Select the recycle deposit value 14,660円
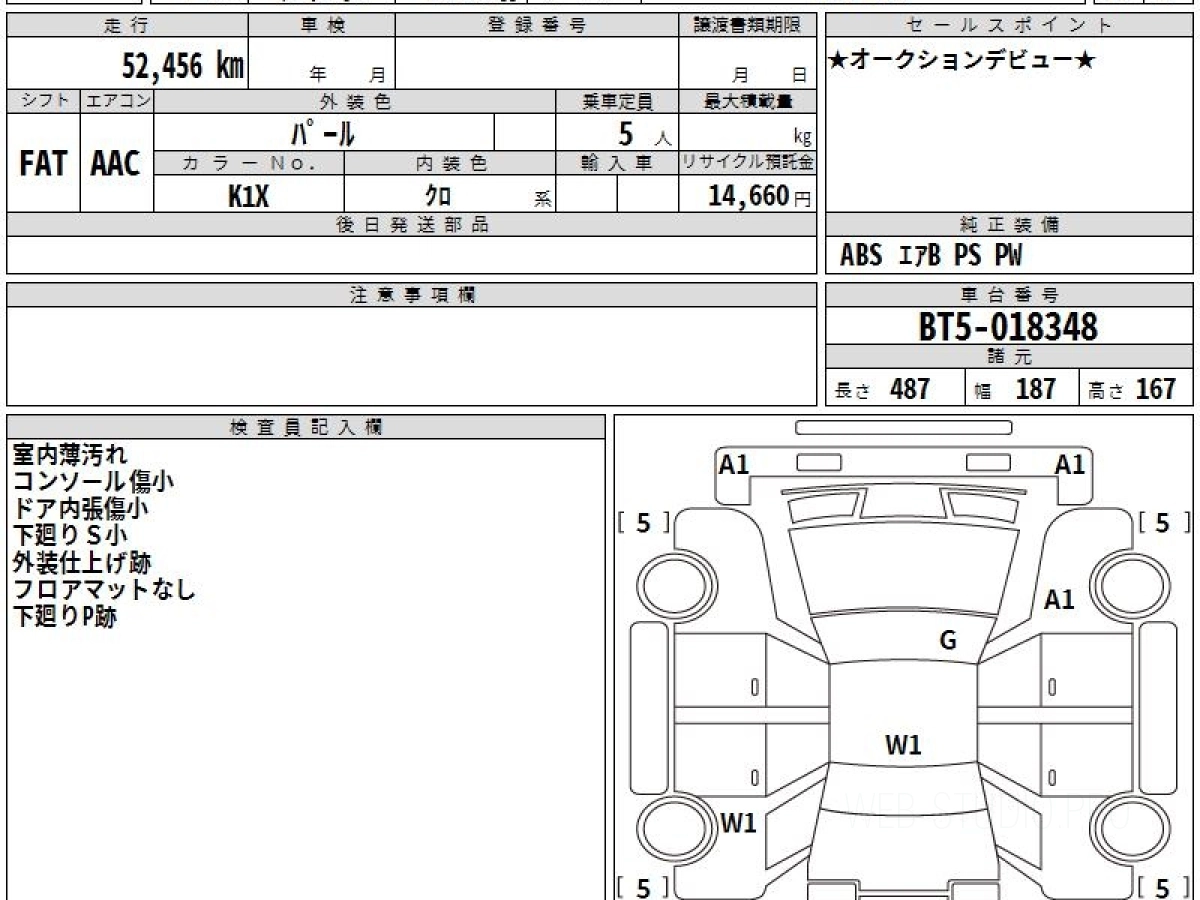This screenshot has width=1200, height=900. 760,196
